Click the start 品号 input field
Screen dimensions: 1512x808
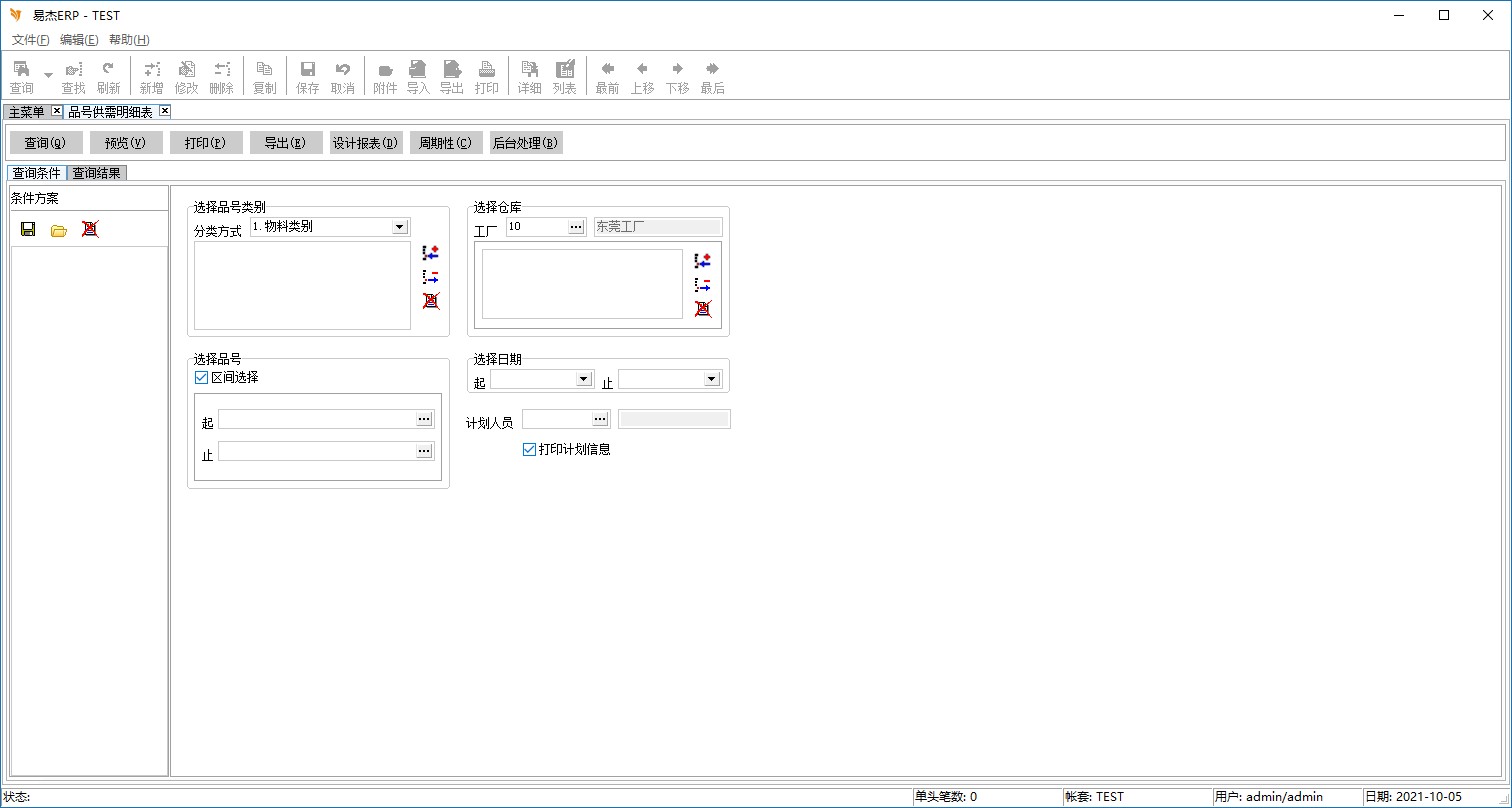tap(316, 419)
